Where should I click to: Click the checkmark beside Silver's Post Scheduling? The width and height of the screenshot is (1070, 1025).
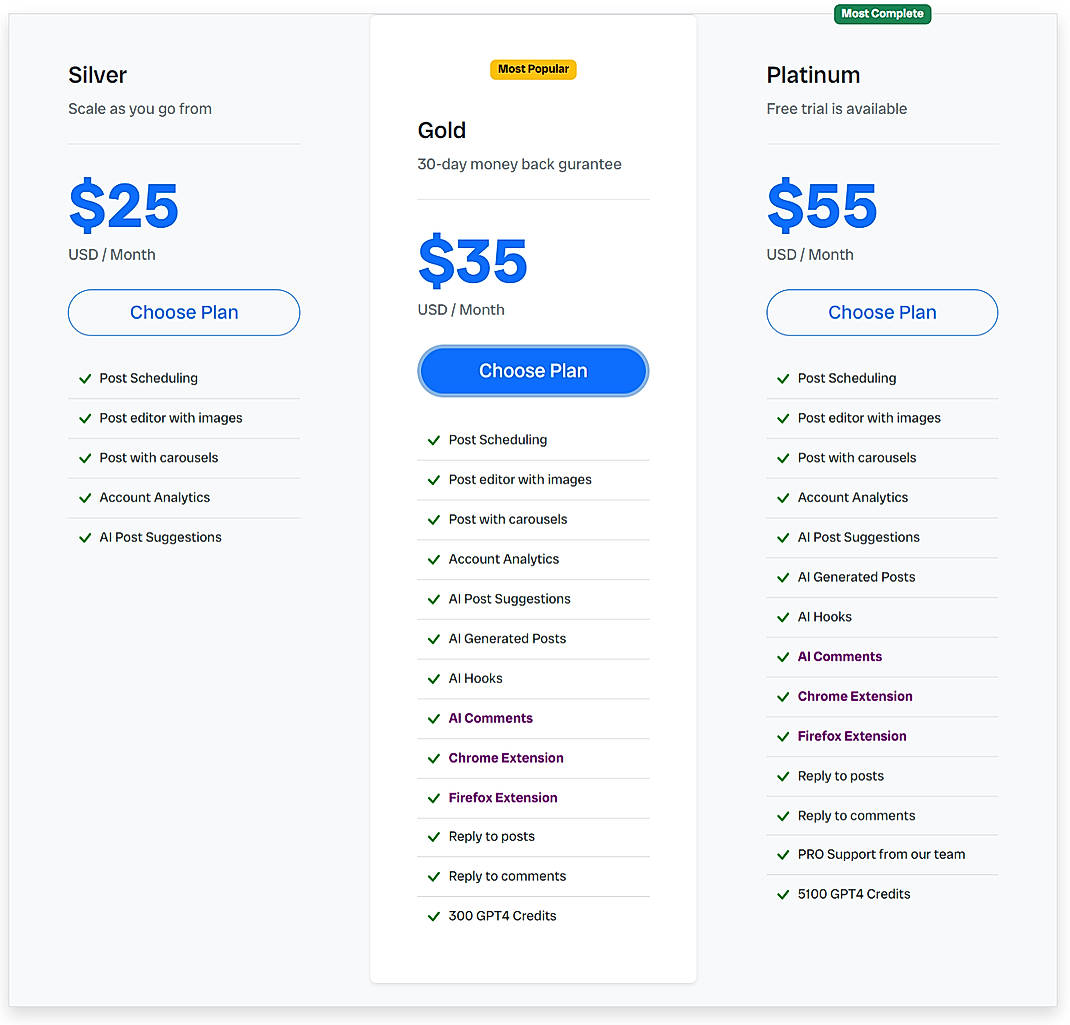(85, 378)
